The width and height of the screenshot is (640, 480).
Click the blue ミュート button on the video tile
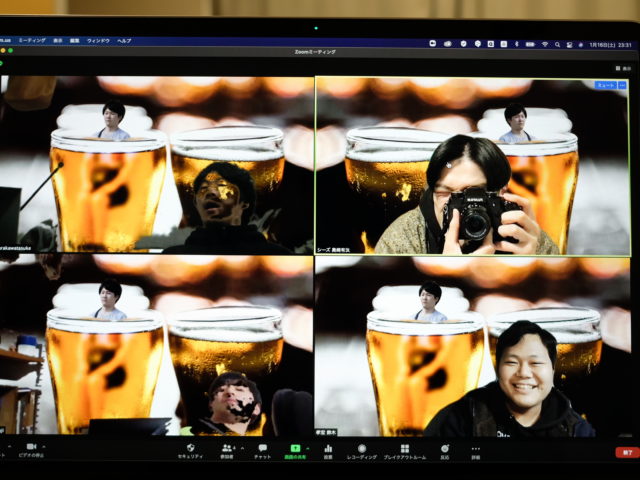coord(605,86)
